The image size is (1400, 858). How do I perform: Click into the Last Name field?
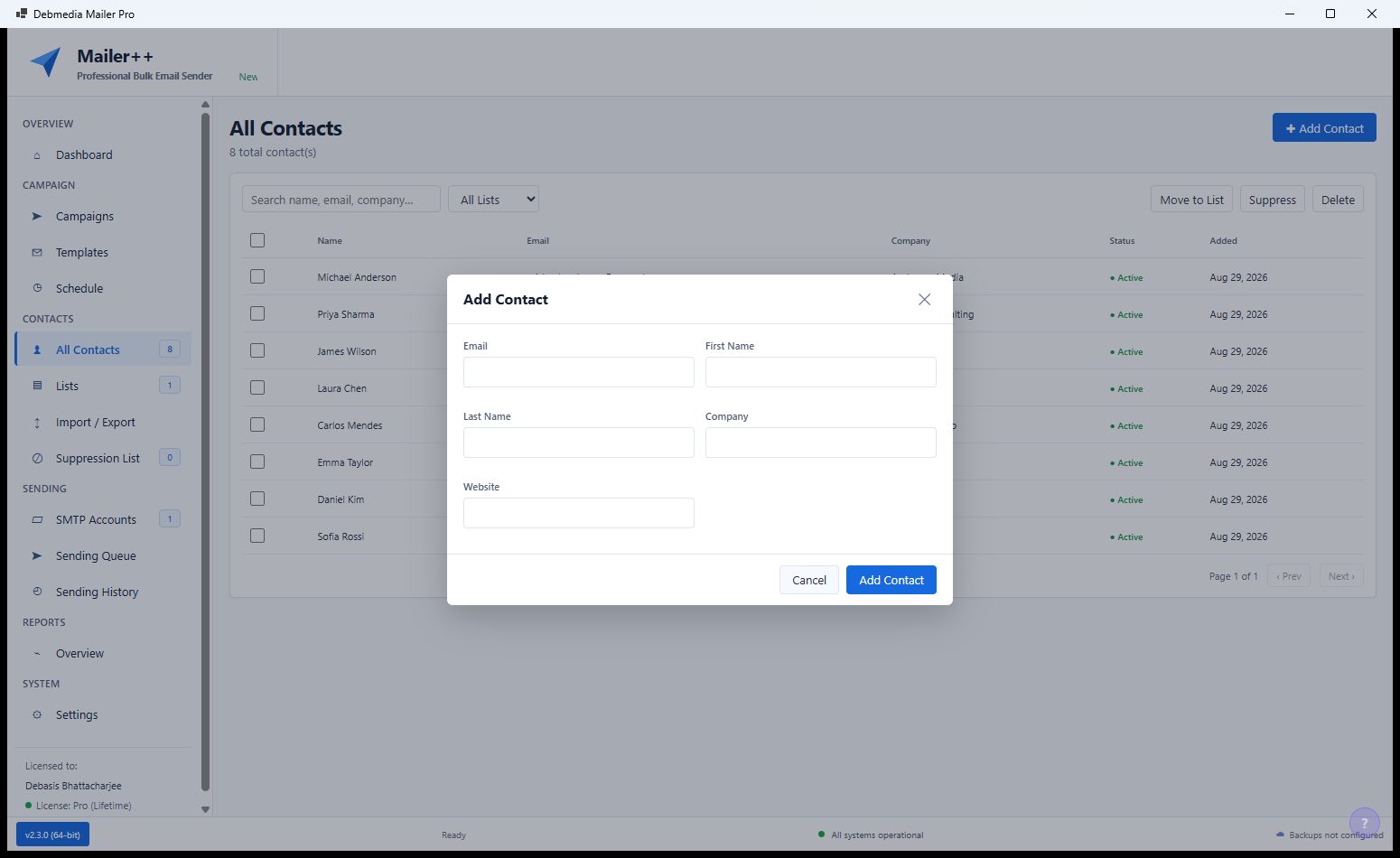(x=579, y=443)
